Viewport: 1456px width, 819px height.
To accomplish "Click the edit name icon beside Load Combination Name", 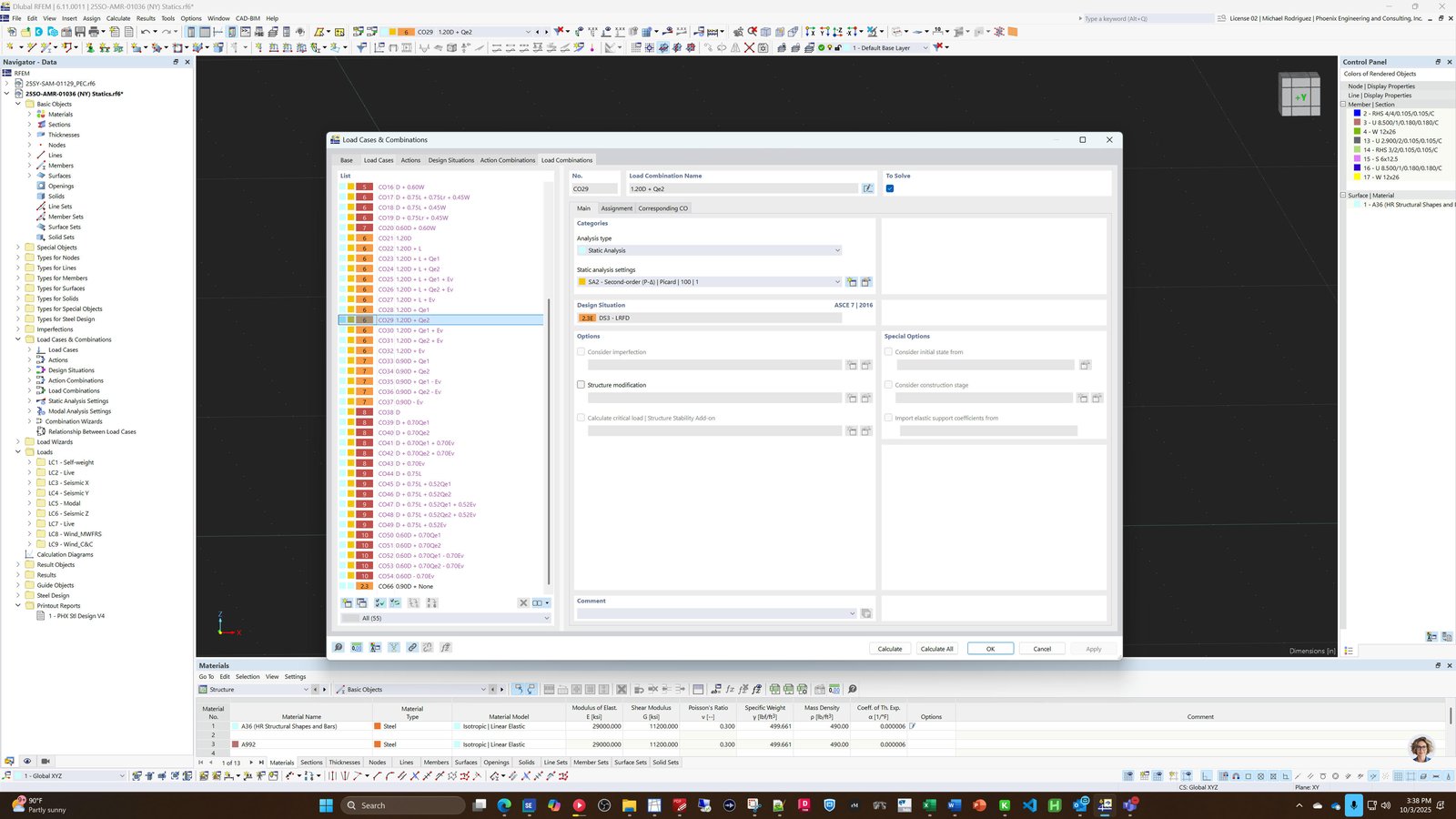I will point(868,188).
